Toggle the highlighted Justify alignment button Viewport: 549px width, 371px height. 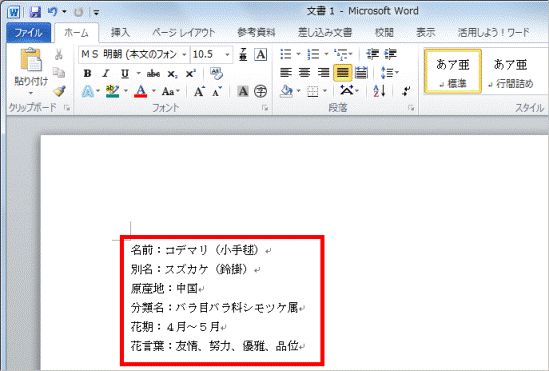(342, 72)
